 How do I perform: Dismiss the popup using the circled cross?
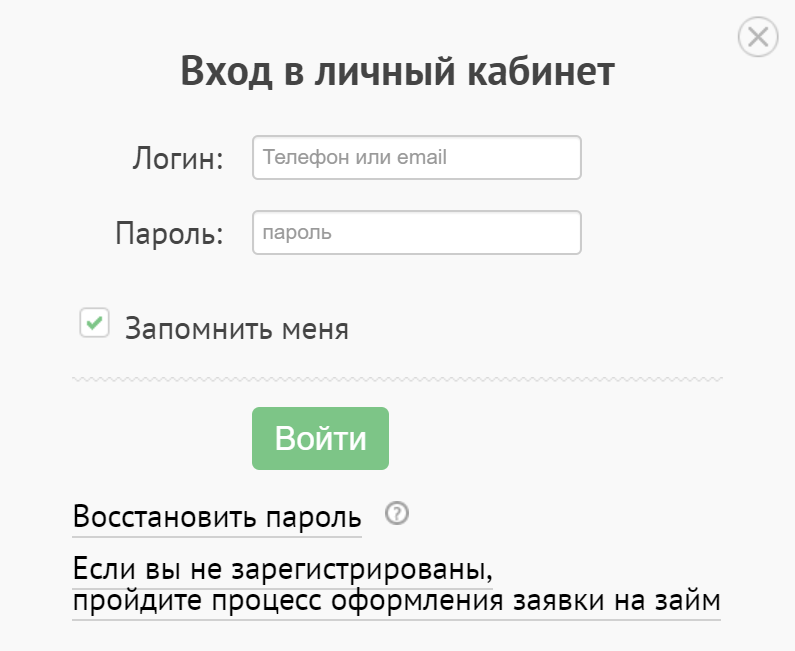(x=757, y=38)
